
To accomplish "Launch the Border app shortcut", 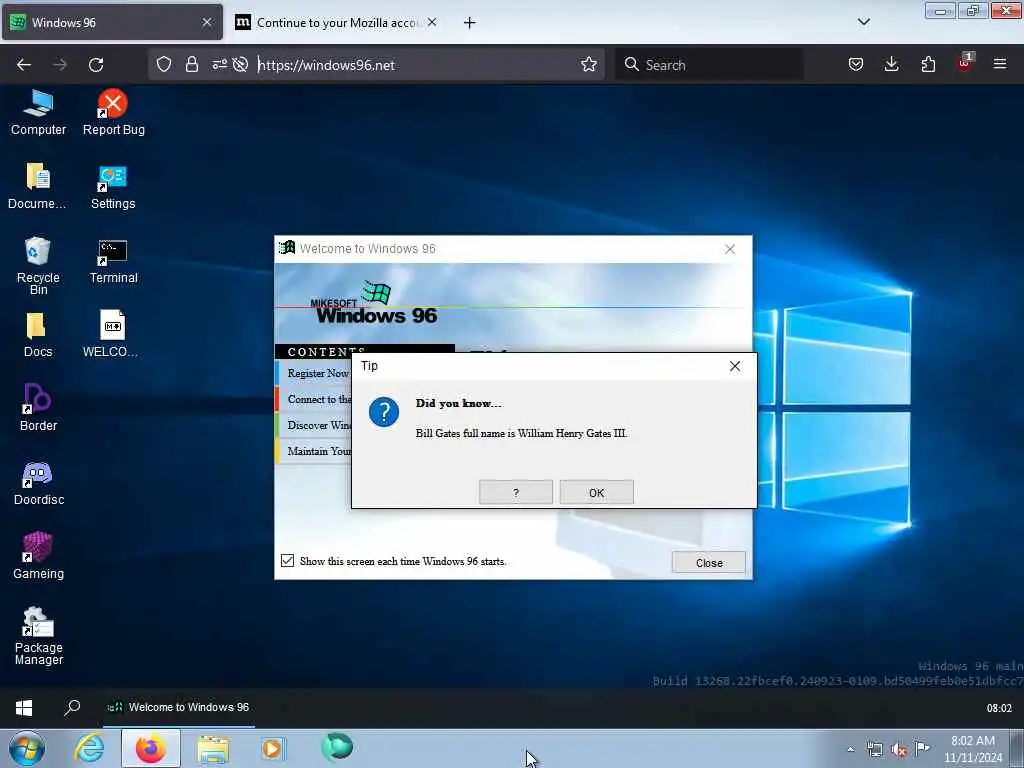I will 38,408.
